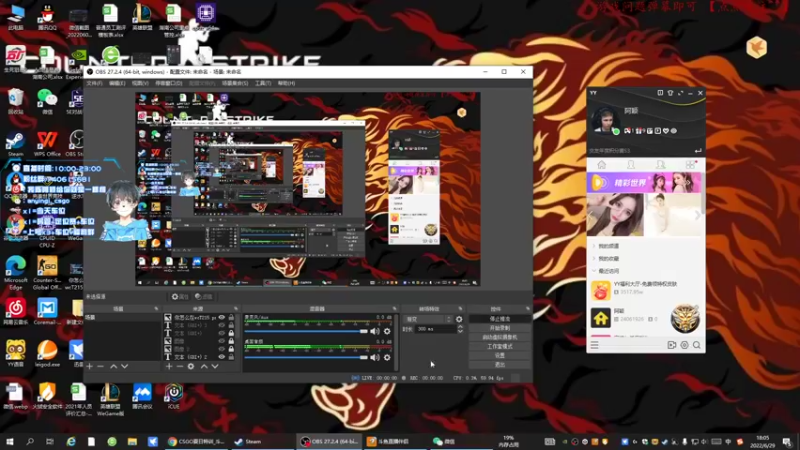Open the YY apps grid tab
This screenshot has height=450, width=800.
[690, 165]
